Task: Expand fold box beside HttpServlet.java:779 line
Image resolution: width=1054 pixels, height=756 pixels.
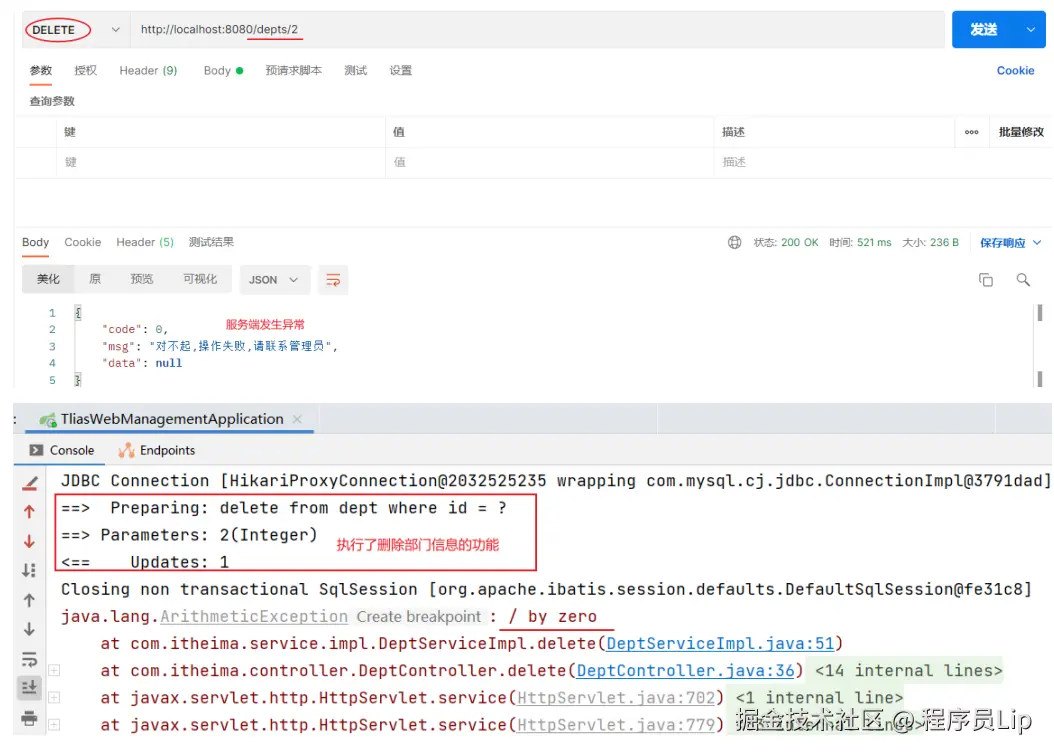Action: [54, 724]
